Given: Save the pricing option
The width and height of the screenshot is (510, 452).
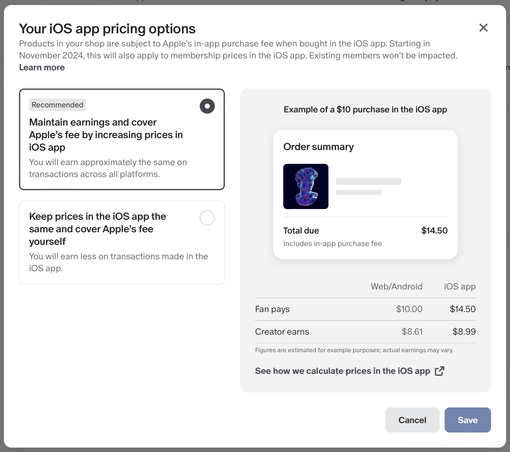Looking at the screenshot, I should (x=467, y=420).
